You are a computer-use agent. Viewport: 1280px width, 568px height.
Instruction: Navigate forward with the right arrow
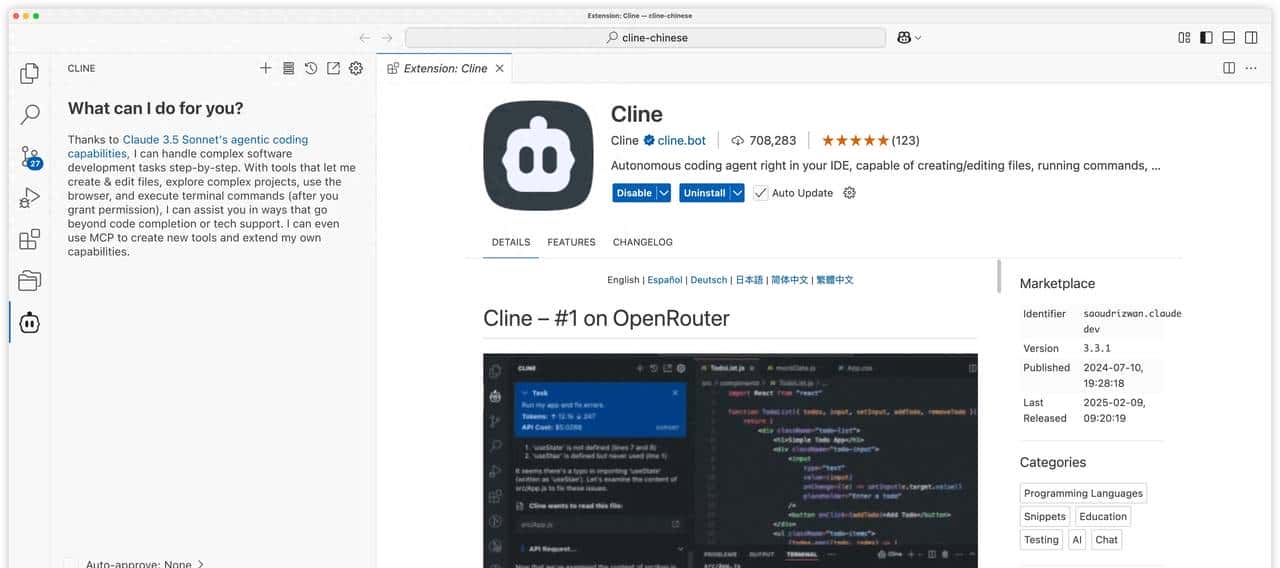[387, 38]
